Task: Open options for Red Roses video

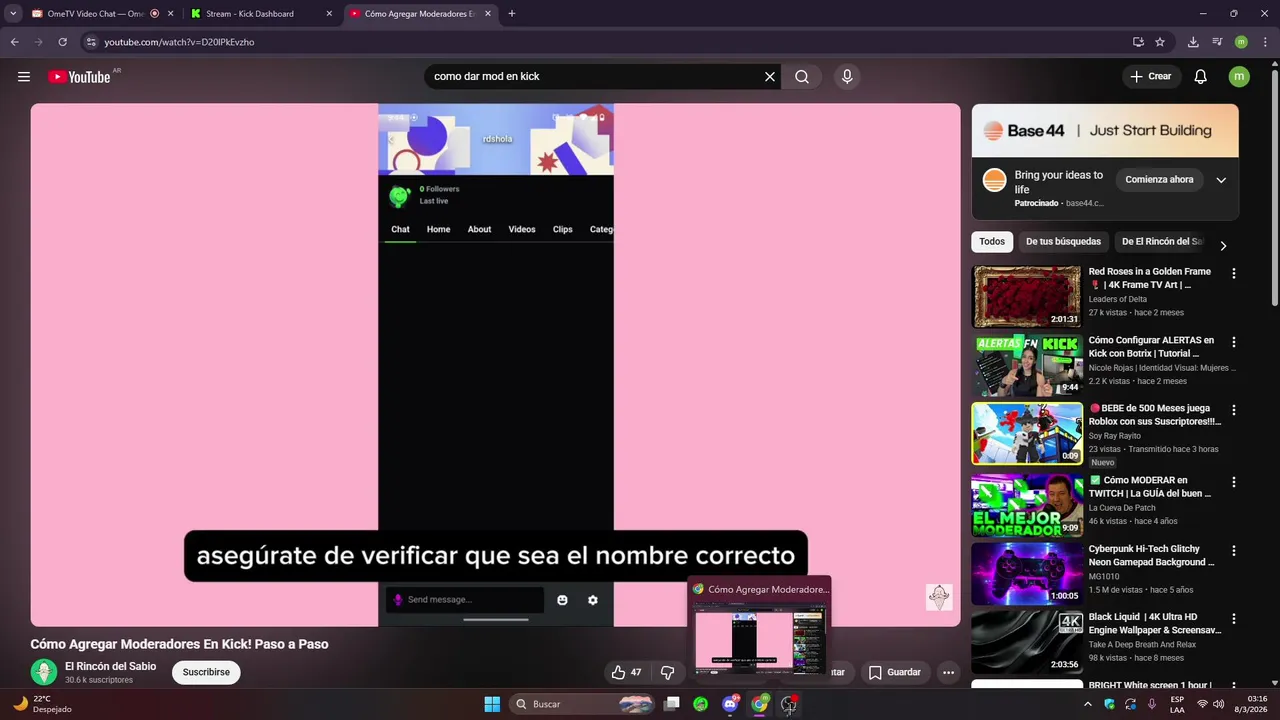Action: click(x=1233, y=273)
